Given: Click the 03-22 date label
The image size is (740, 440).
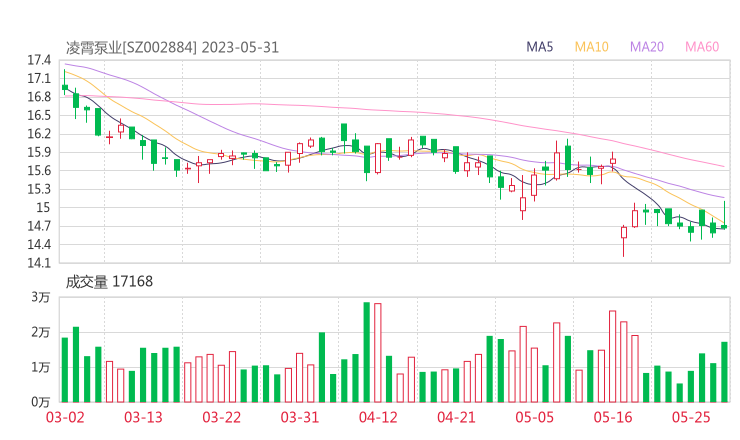Looking at the screenshot, I should 221,417.
